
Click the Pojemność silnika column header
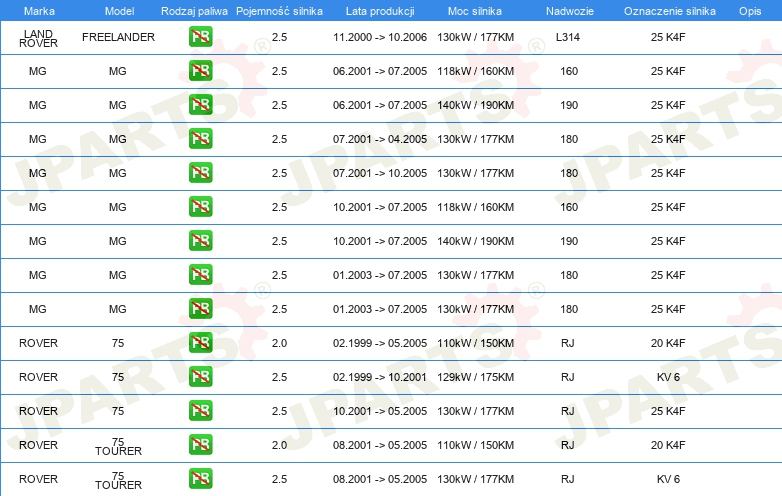[279, 11]
